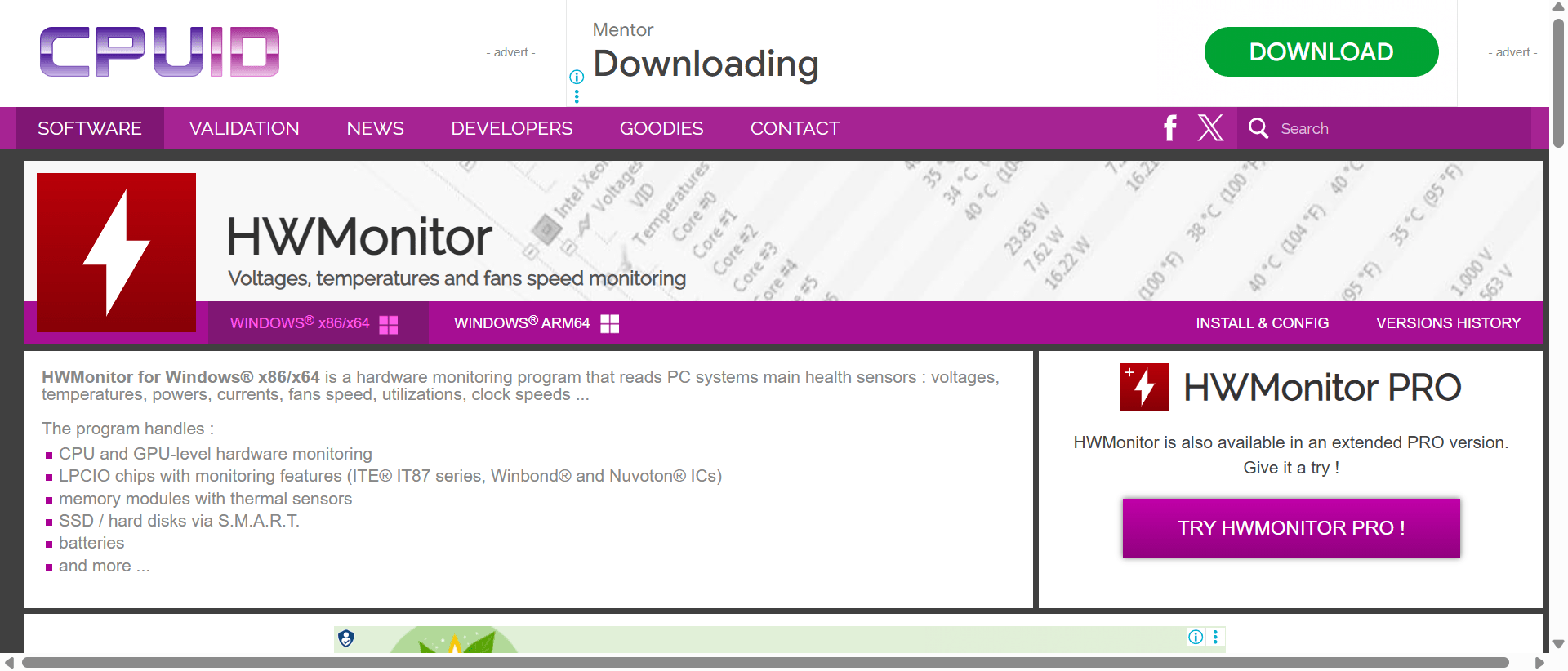Click the Windows logo next to x86/x64
This screenshot has height=671, width=1568.
coord(389,324)
